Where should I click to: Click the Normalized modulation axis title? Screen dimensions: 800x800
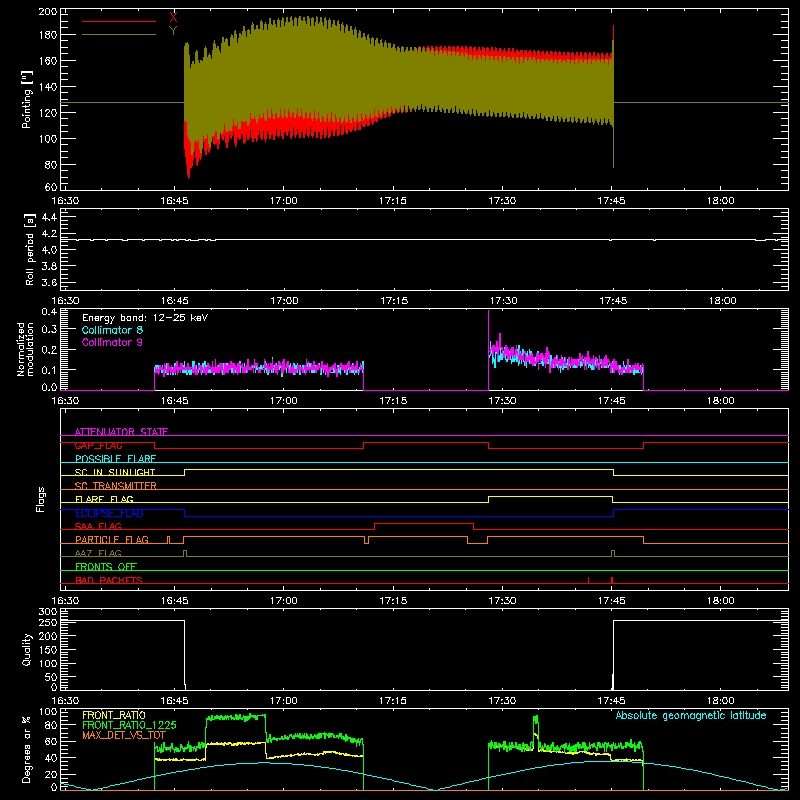click(26, 349)
